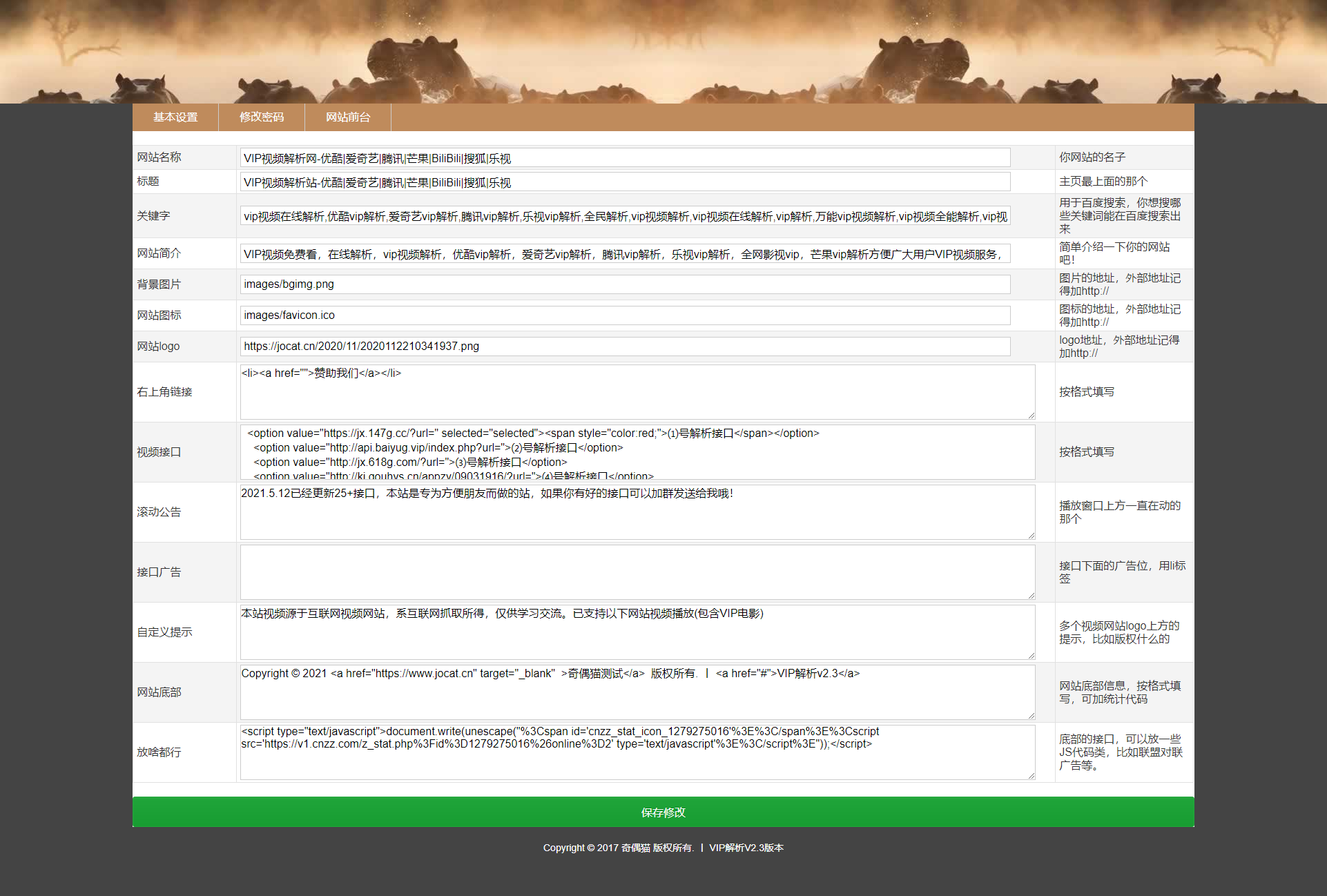
Task: Click the 网站简介 row label
Action: tap(159, 253)
